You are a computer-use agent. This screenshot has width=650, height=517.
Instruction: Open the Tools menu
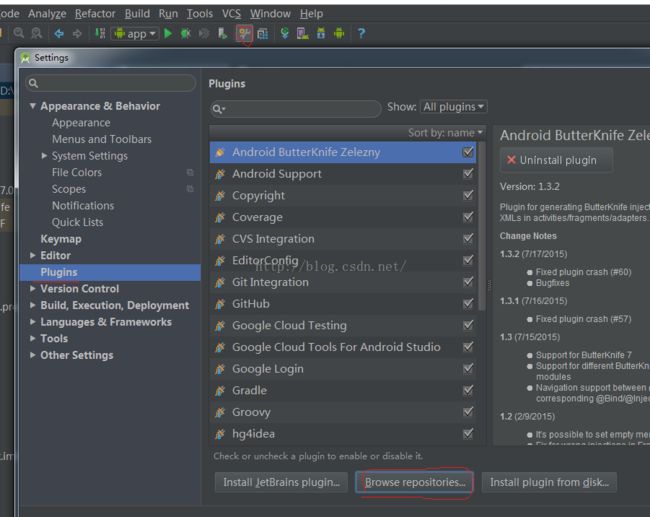(199, 14)
